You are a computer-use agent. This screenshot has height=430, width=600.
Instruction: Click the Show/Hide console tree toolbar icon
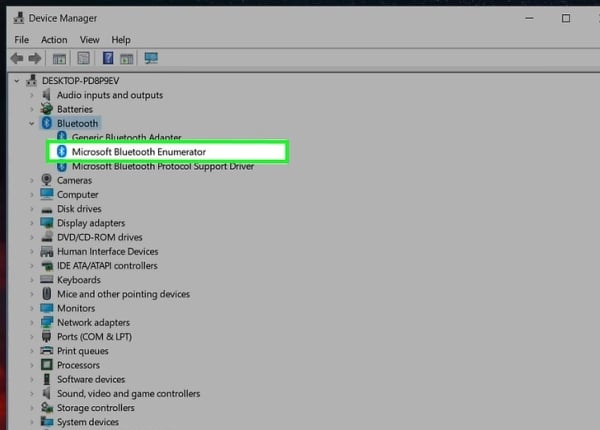click(59, 59)
